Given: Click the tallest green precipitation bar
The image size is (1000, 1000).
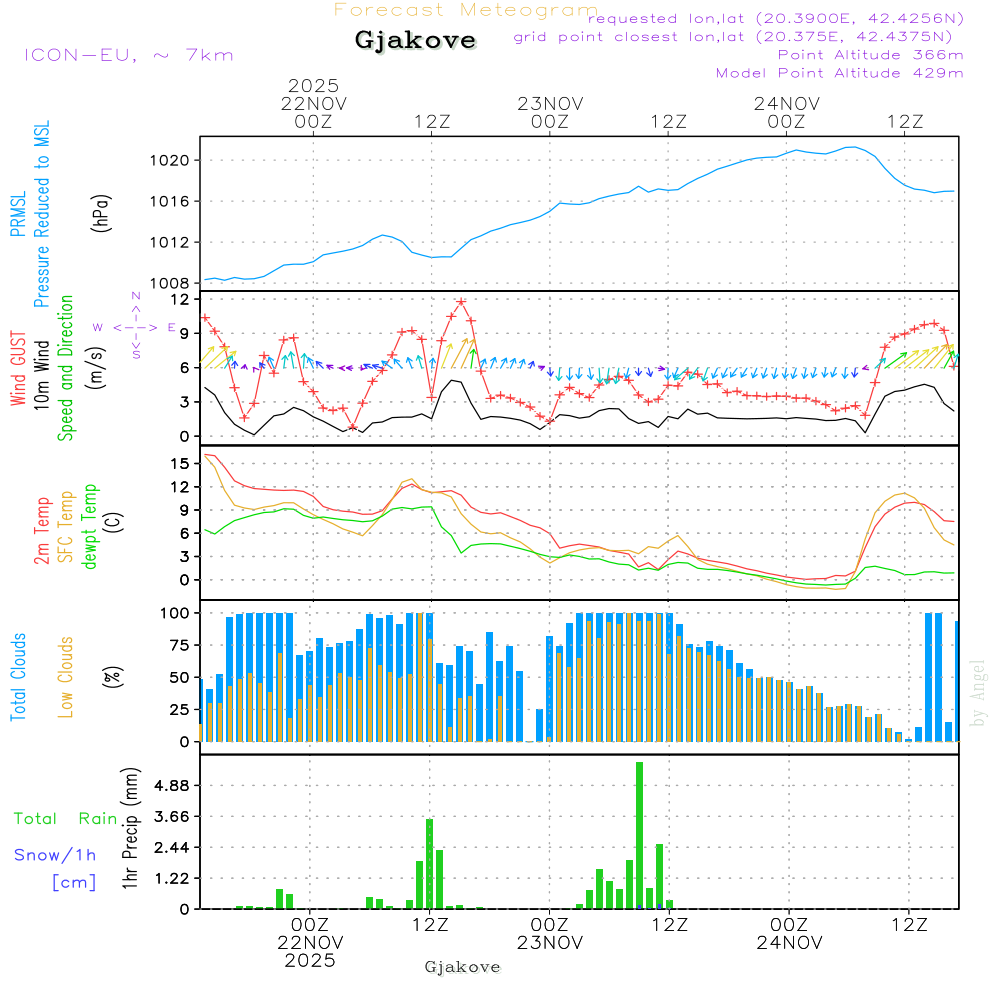Looking at the screenshot, I should coord(639,834).
